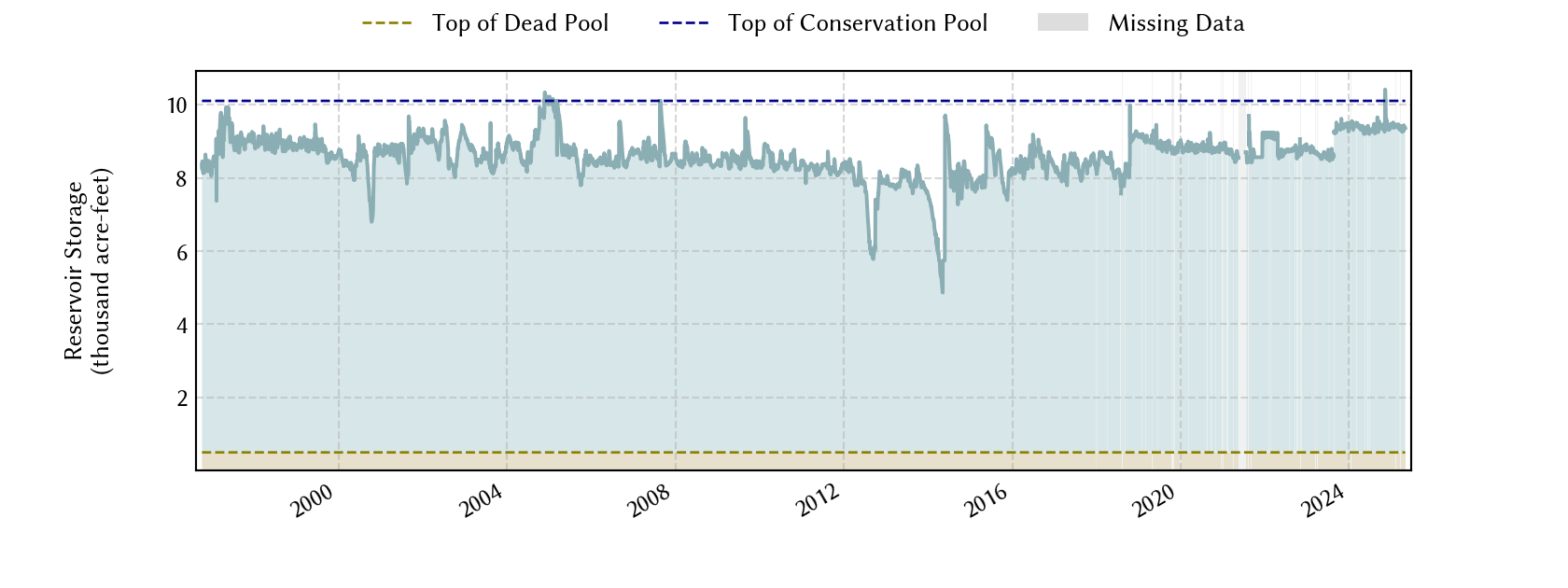The image size is (1568, 588).
Task: Click the 'Missing Data' legend label
Action: pyautogui.click(x=1176, y=23)
